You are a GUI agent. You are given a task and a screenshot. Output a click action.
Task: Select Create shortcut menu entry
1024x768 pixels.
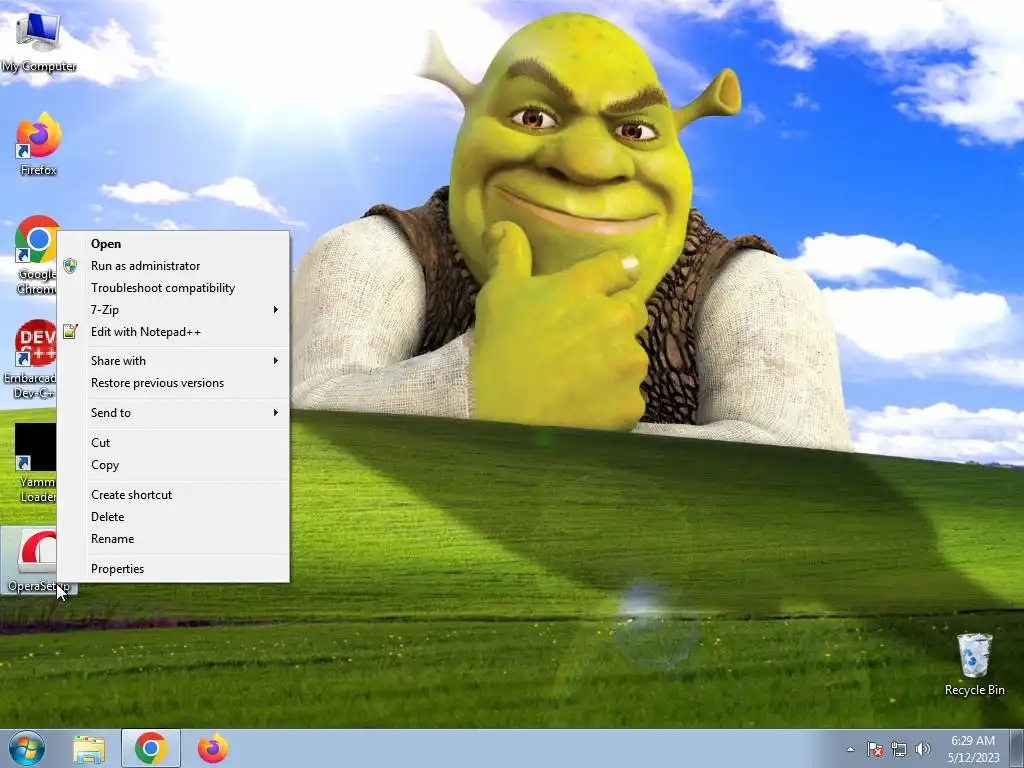[173, 495]
